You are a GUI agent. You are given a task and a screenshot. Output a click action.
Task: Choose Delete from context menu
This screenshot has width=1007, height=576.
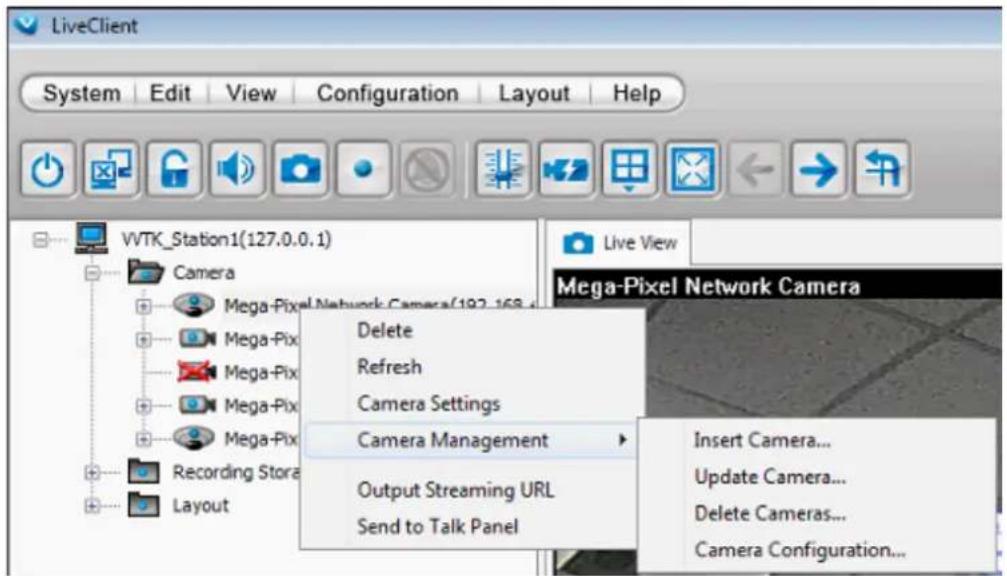coord(385,331)
